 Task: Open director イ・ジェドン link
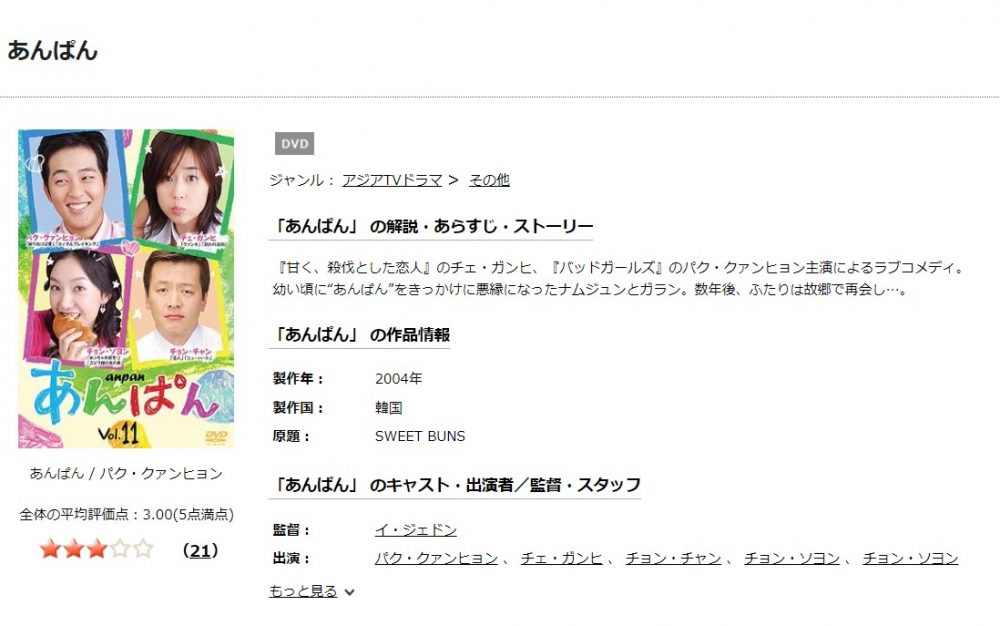click(416, 530)
